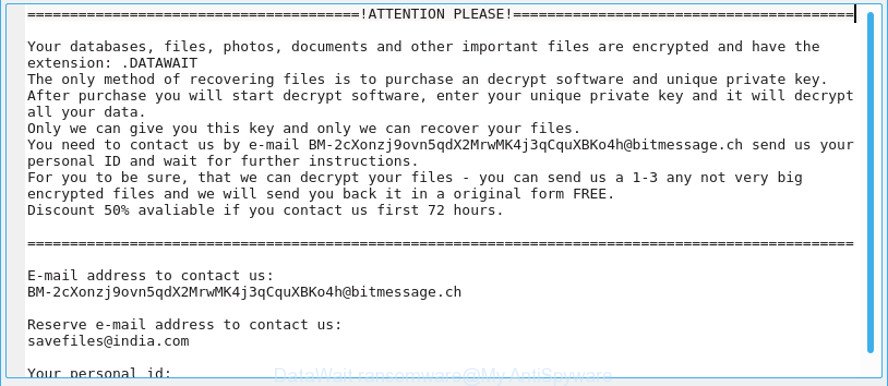This screenshot has width=888, height=386.
Task: Click the words 'all your data.'
Action: coord(87,112)
